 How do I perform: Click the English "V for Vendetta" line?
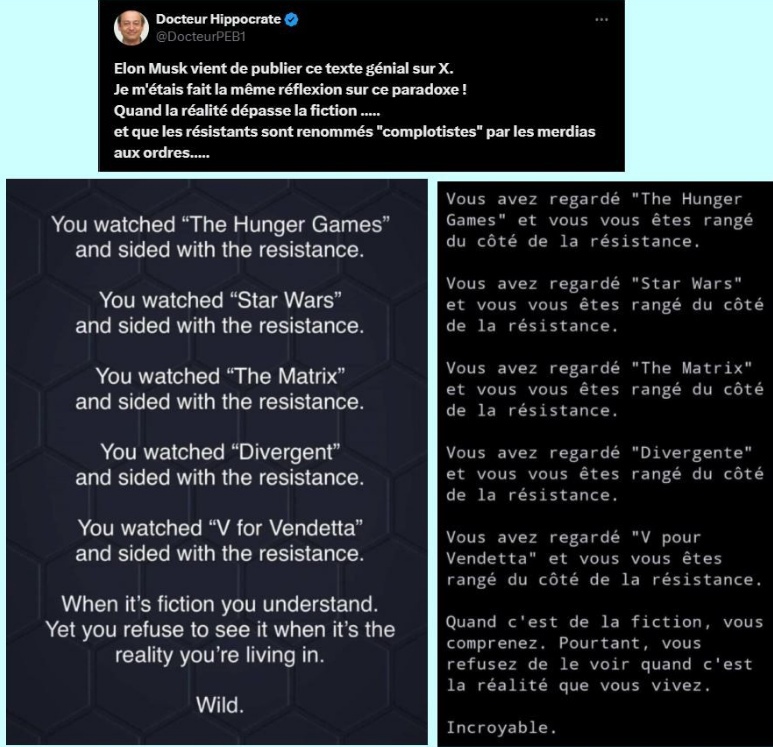coord(220,528)
